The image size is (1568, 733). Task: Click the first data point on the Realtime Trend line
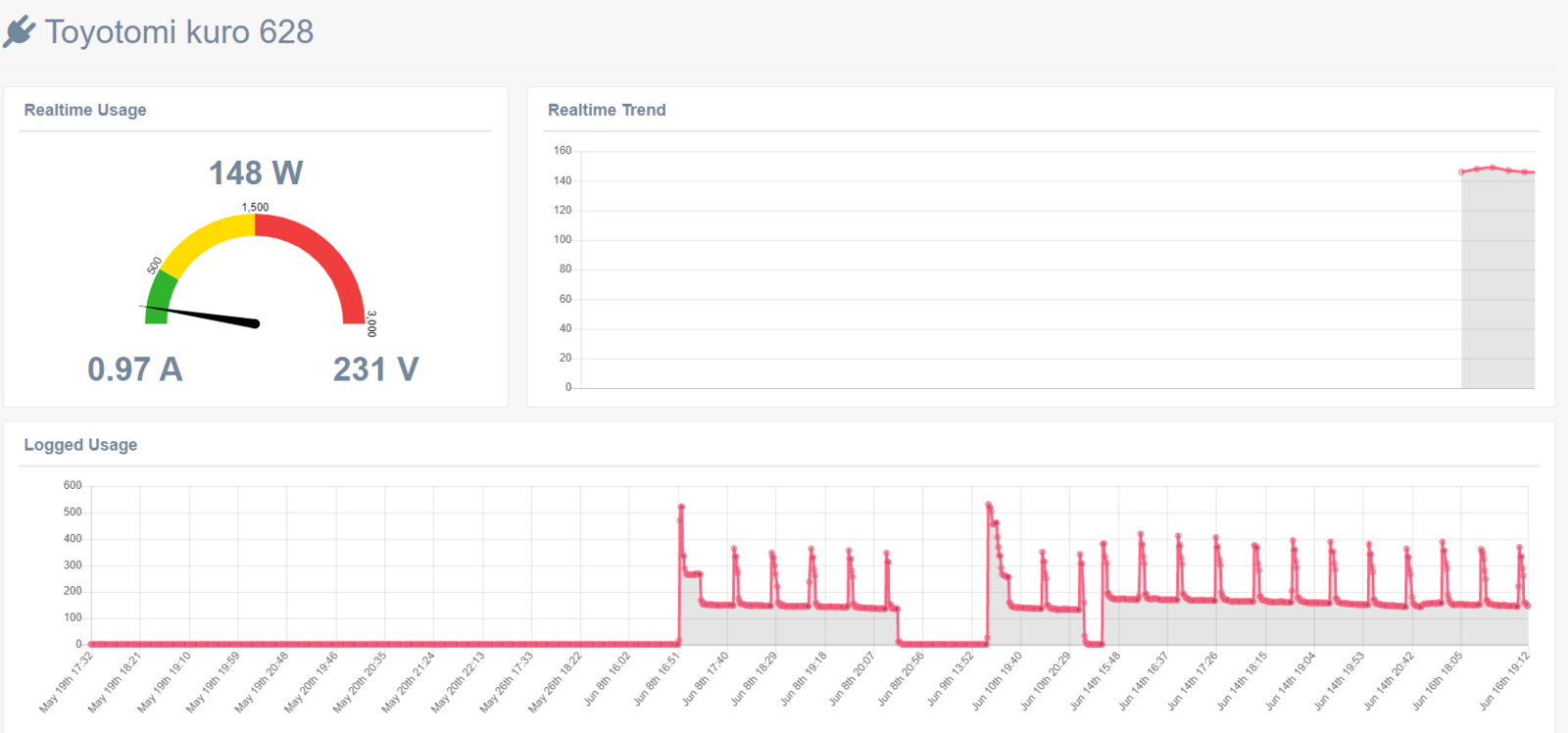1461,171
